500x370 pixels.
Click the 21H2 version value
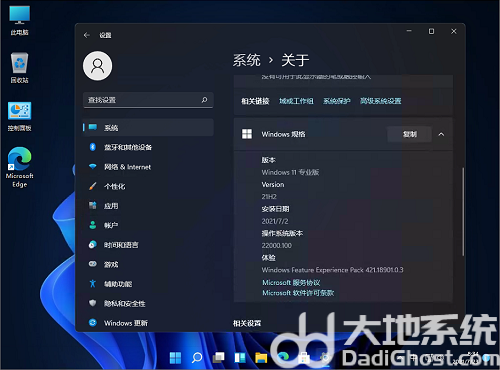pos(269,197)
